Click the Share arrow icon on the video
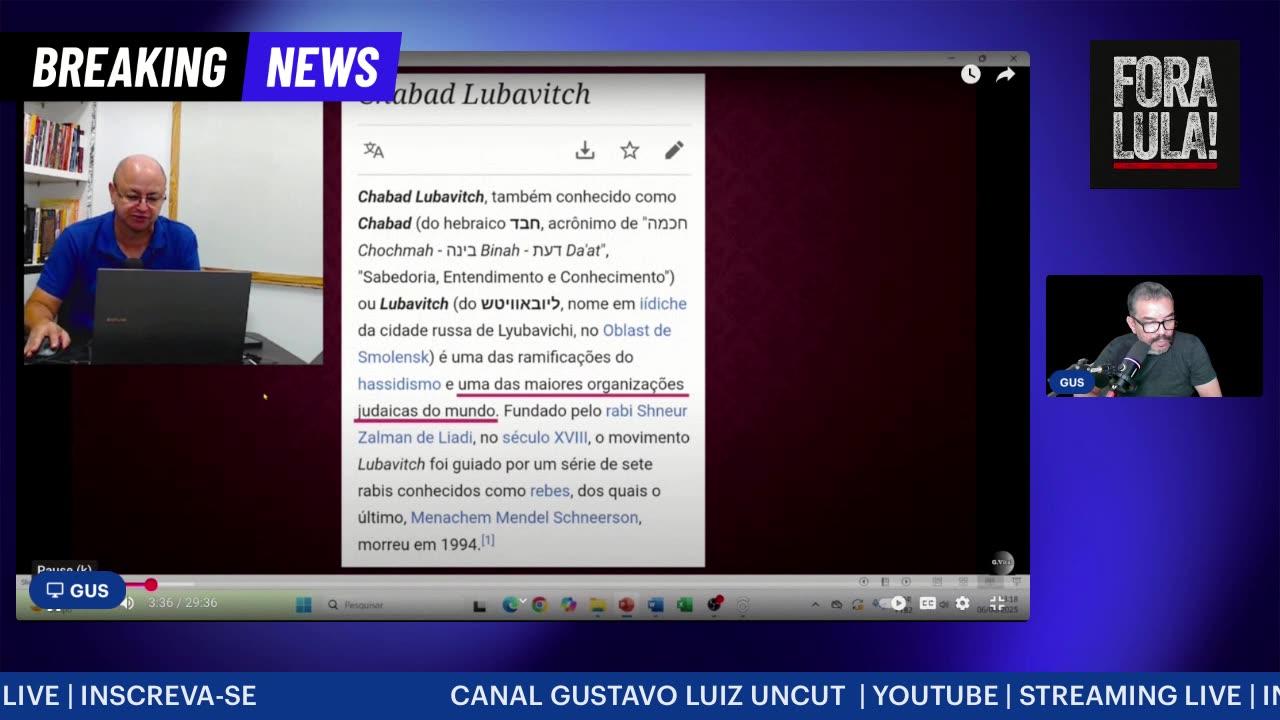The image size is (1280, 720). point(1005,74)
